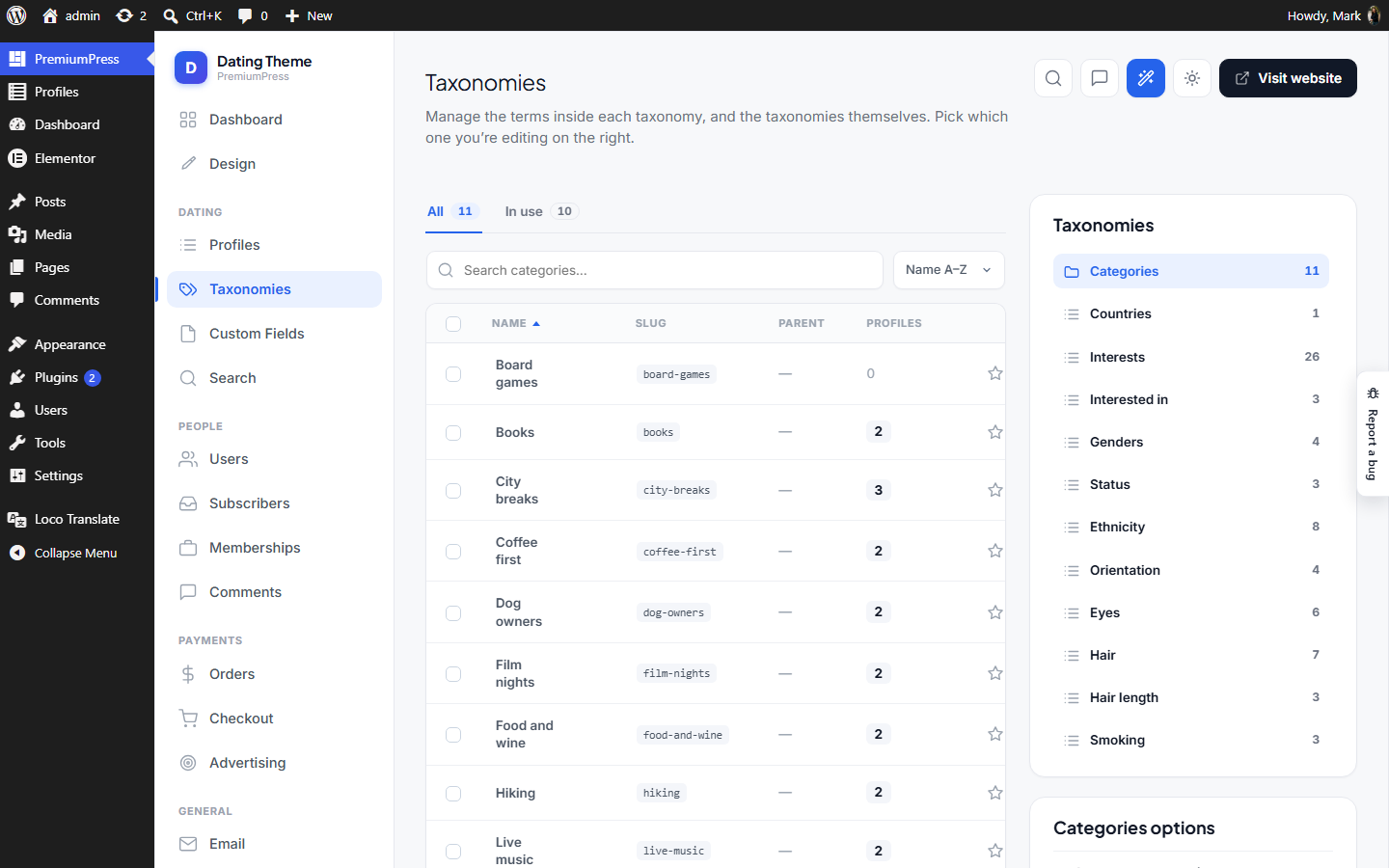1389x868 pixels.
Task: Open comments bubble in the admin bar
Action: tap(253, 15)
